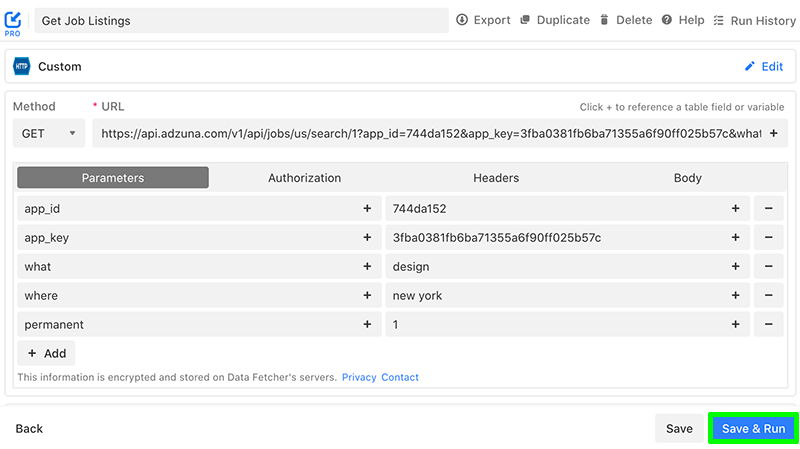800x449 pixels.
Task: Click the Export button label
Action: coord(492,20)
